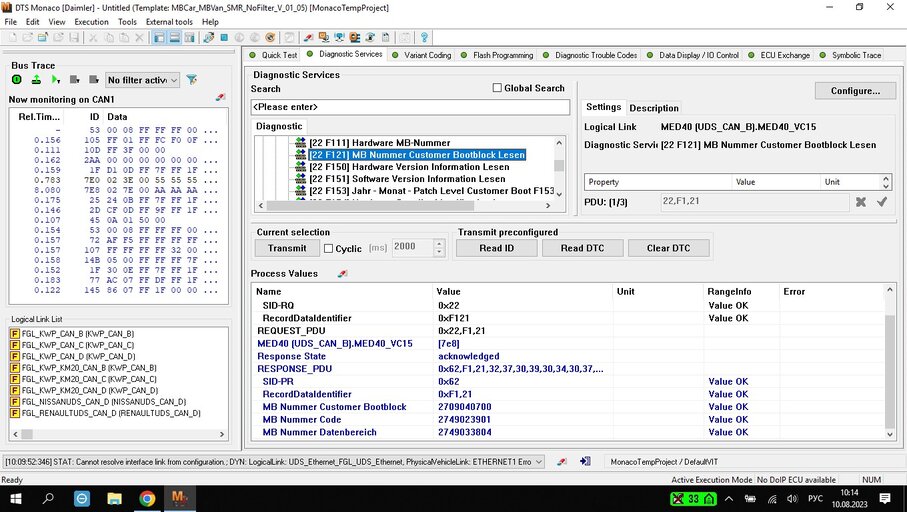This screenshot has width=907, height=512.
Task: Switch to the Variant Coding tab
Action: click(x=422, y=55)
